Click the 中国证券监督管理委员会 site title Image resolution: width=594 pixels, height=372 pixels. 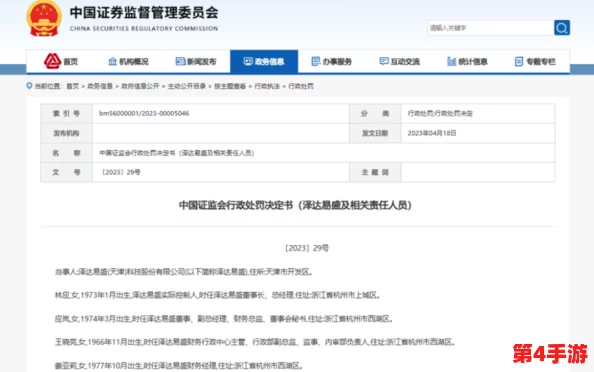click(x=144, y=13)
